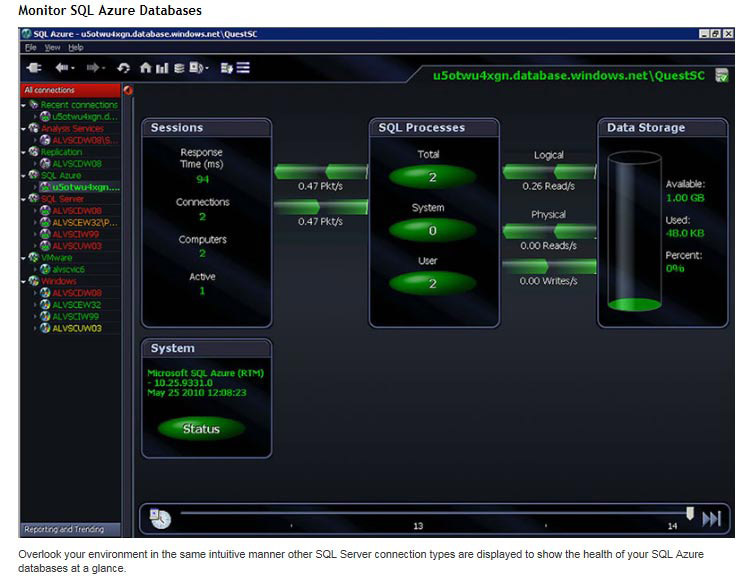Screen dimensions: 753x582
Task: Select ALVSCUW03 under Windows
Action: tap(77, 328)
